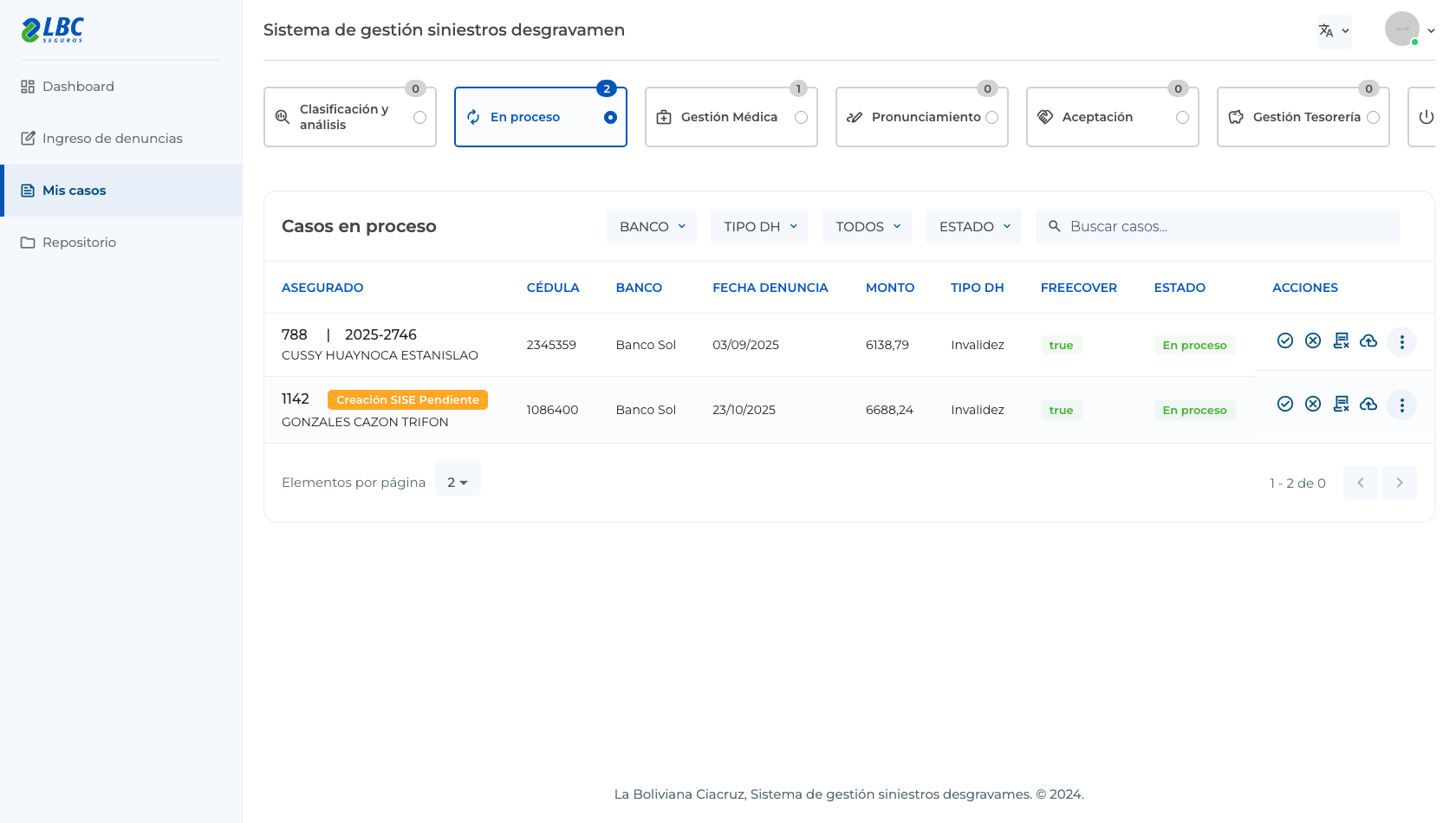Switch to the Pronunciamiento stage label
The height and width of the screenshot is (823, 1456).
tap(926, 117)
